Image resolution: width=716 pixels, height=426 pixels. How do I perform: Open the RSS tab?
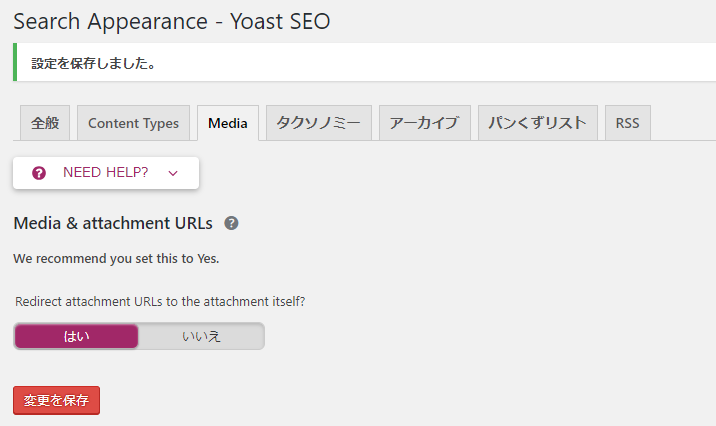627,123
